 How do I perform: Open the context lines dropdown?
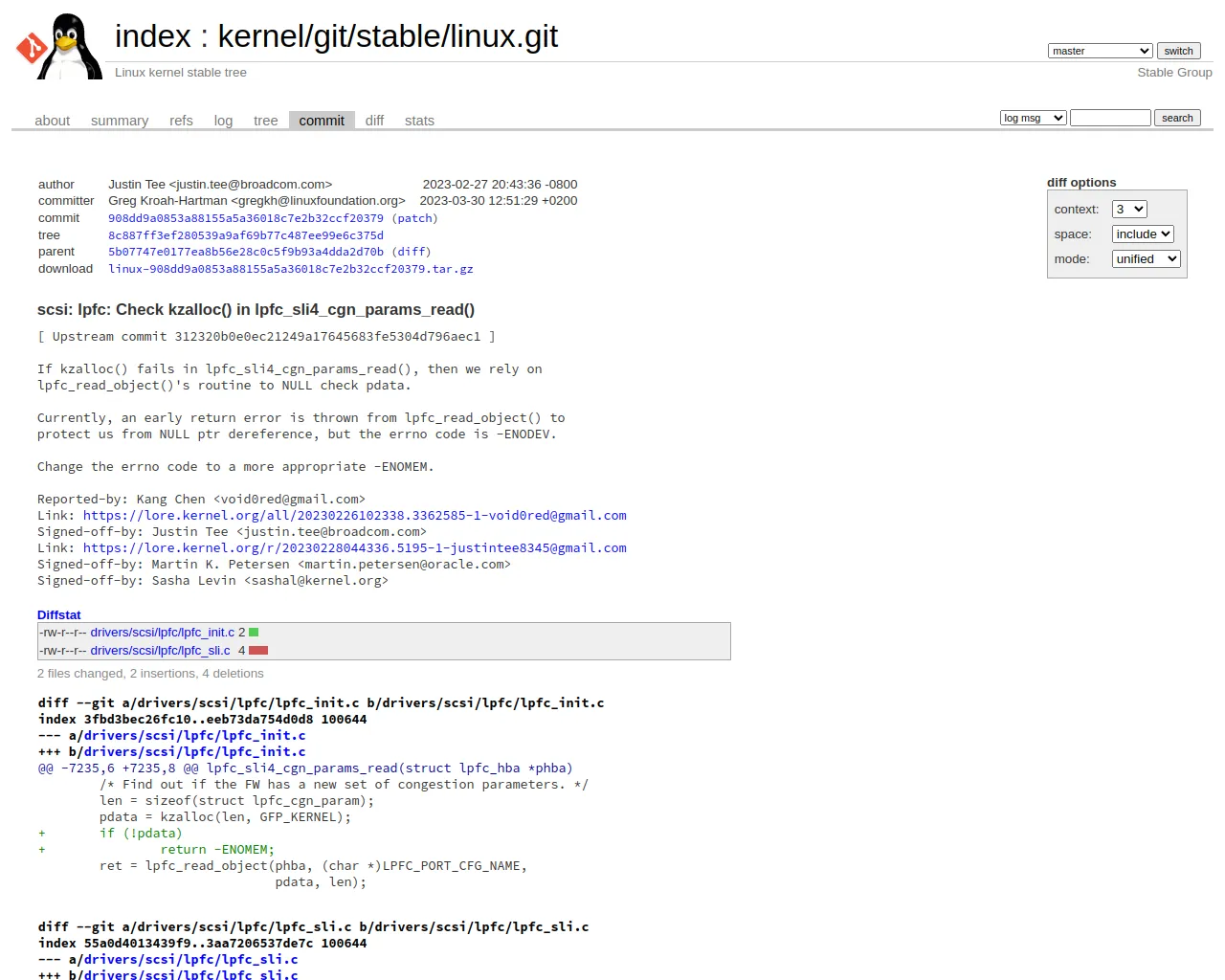click(x=1129, y=210)
